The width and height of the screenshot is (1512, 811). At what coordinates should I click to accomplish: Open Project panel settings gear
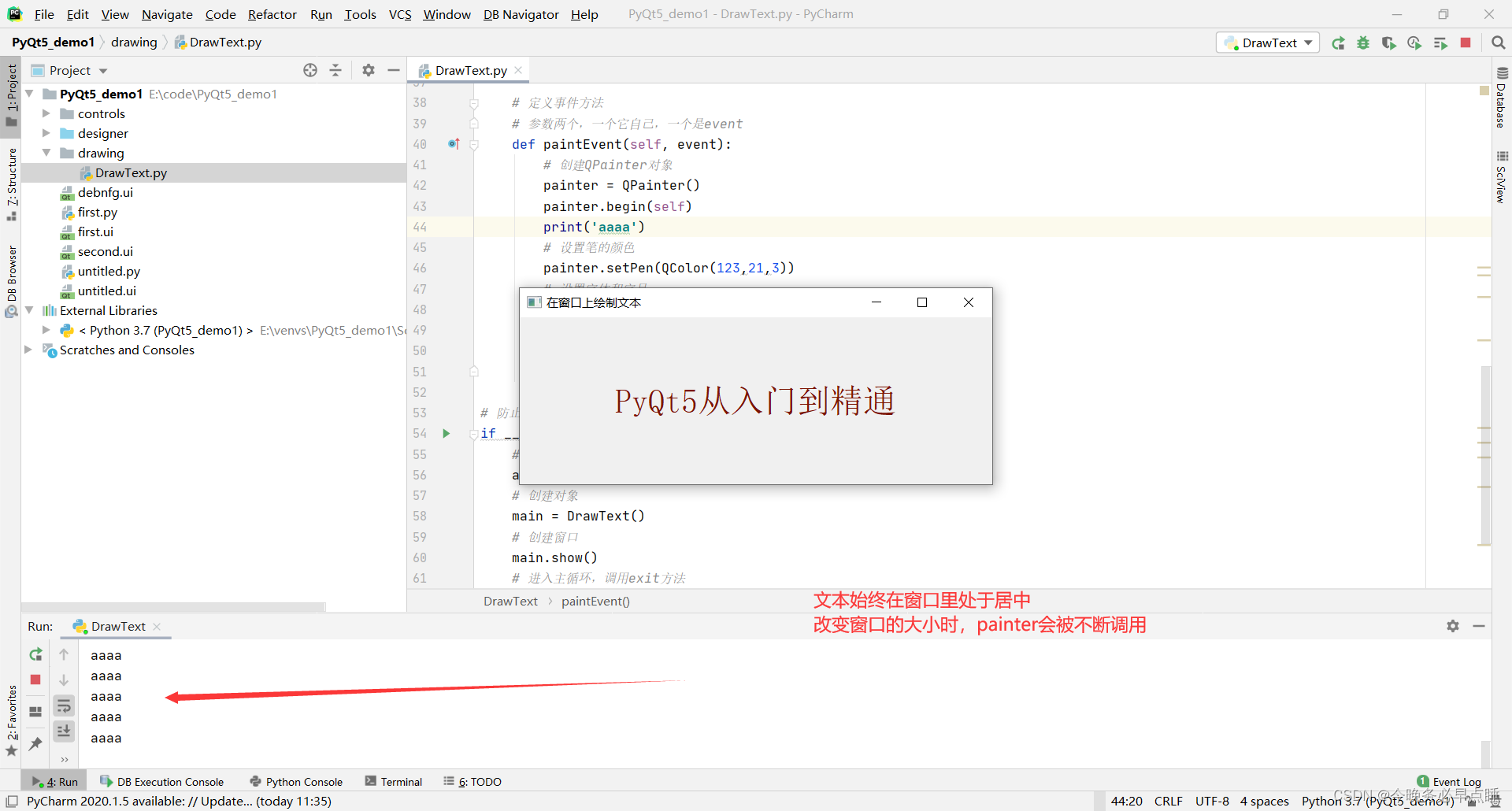pos(369,70)
